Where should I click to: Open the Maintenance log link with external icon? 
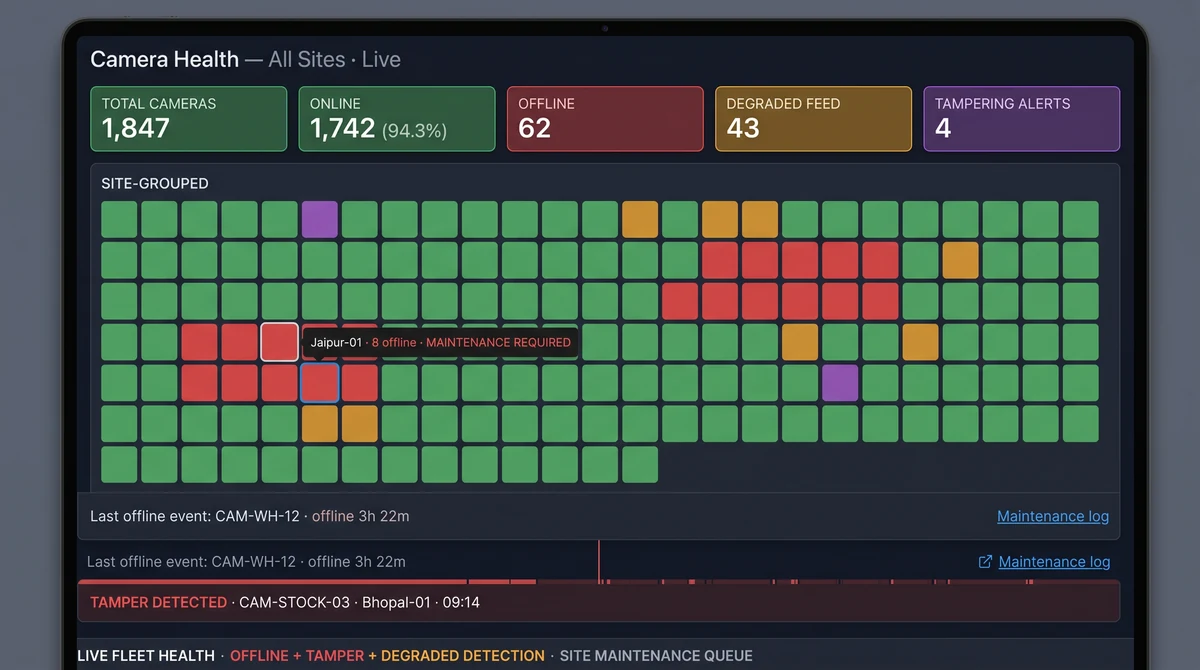1054,562
